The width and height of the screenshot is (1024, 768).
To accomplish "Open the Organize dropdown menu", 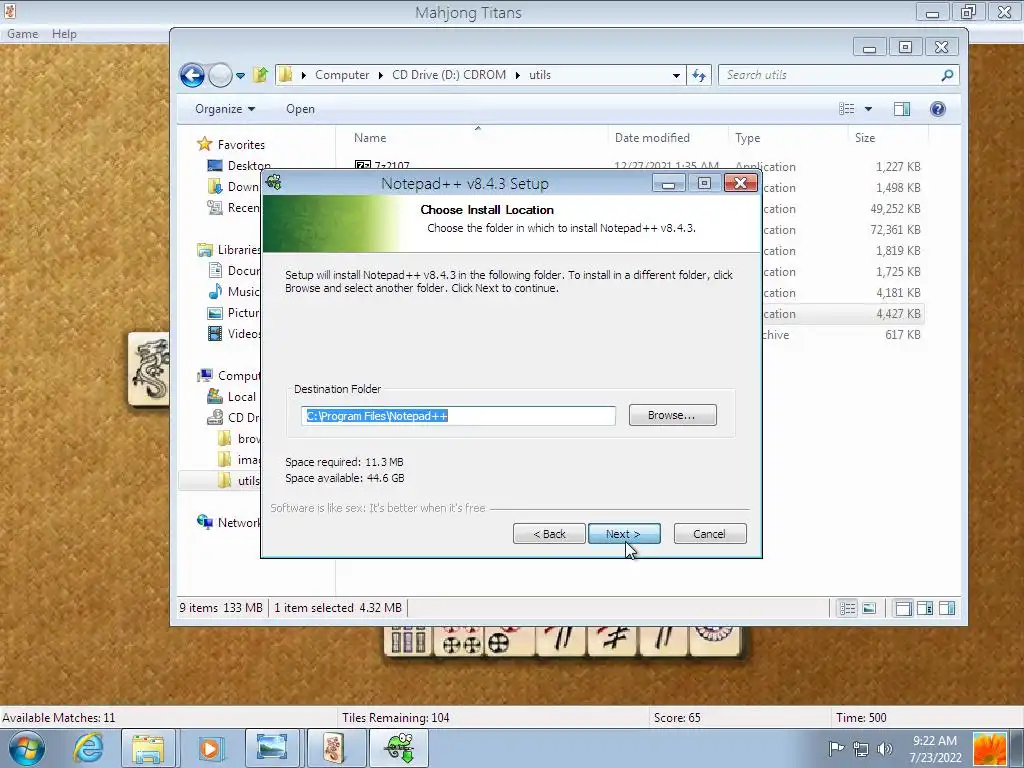I will [x=225, y=109].
